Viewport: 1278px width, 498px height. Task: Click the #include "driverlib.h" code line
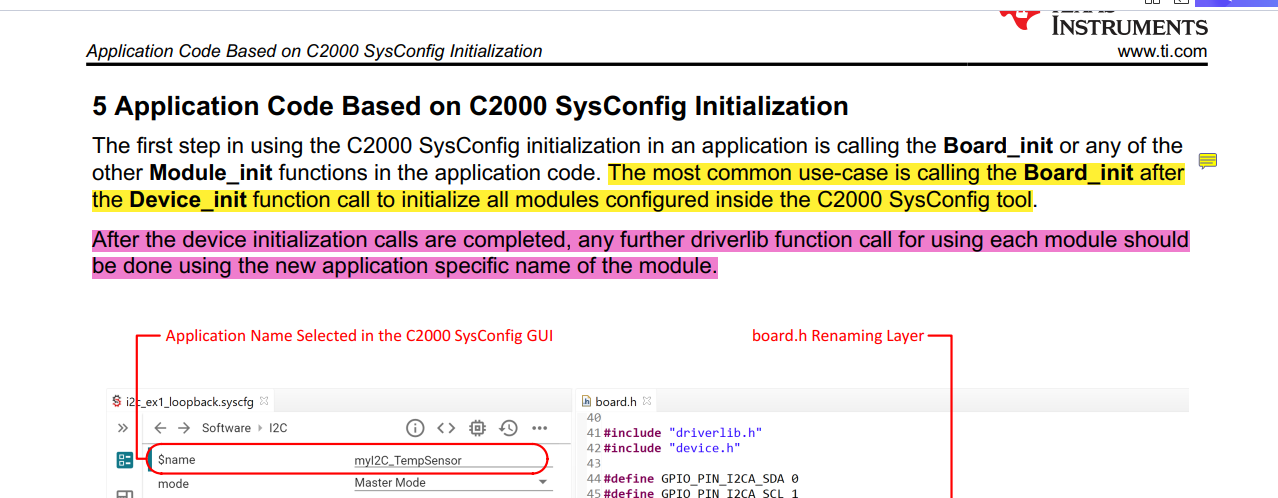tap(683, 432)
